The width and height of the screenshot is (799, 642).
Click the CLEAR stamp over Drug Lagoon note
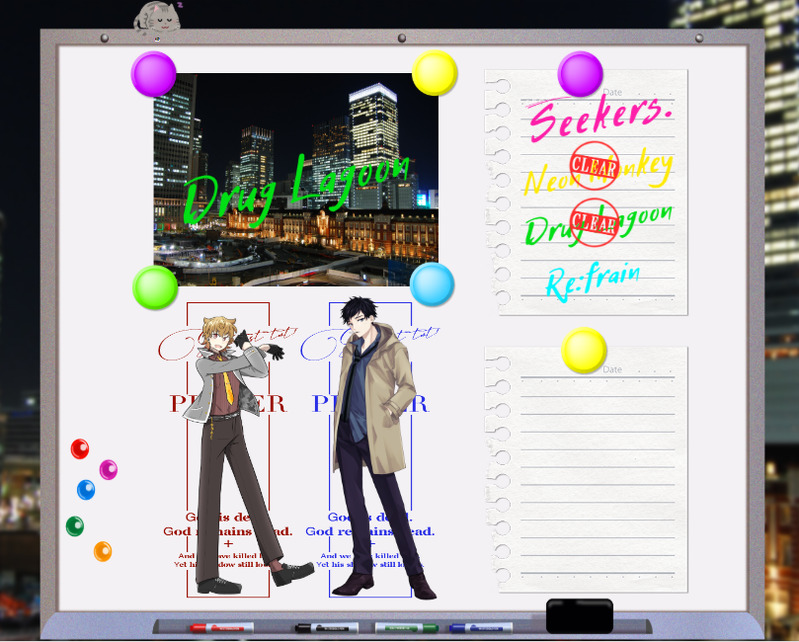pos(594,223)
